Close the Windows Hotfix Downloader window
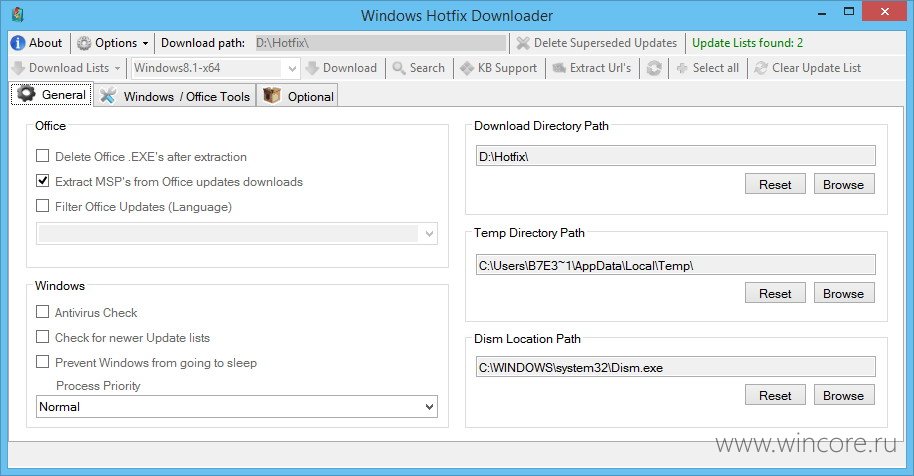 (x=885, y=12)
